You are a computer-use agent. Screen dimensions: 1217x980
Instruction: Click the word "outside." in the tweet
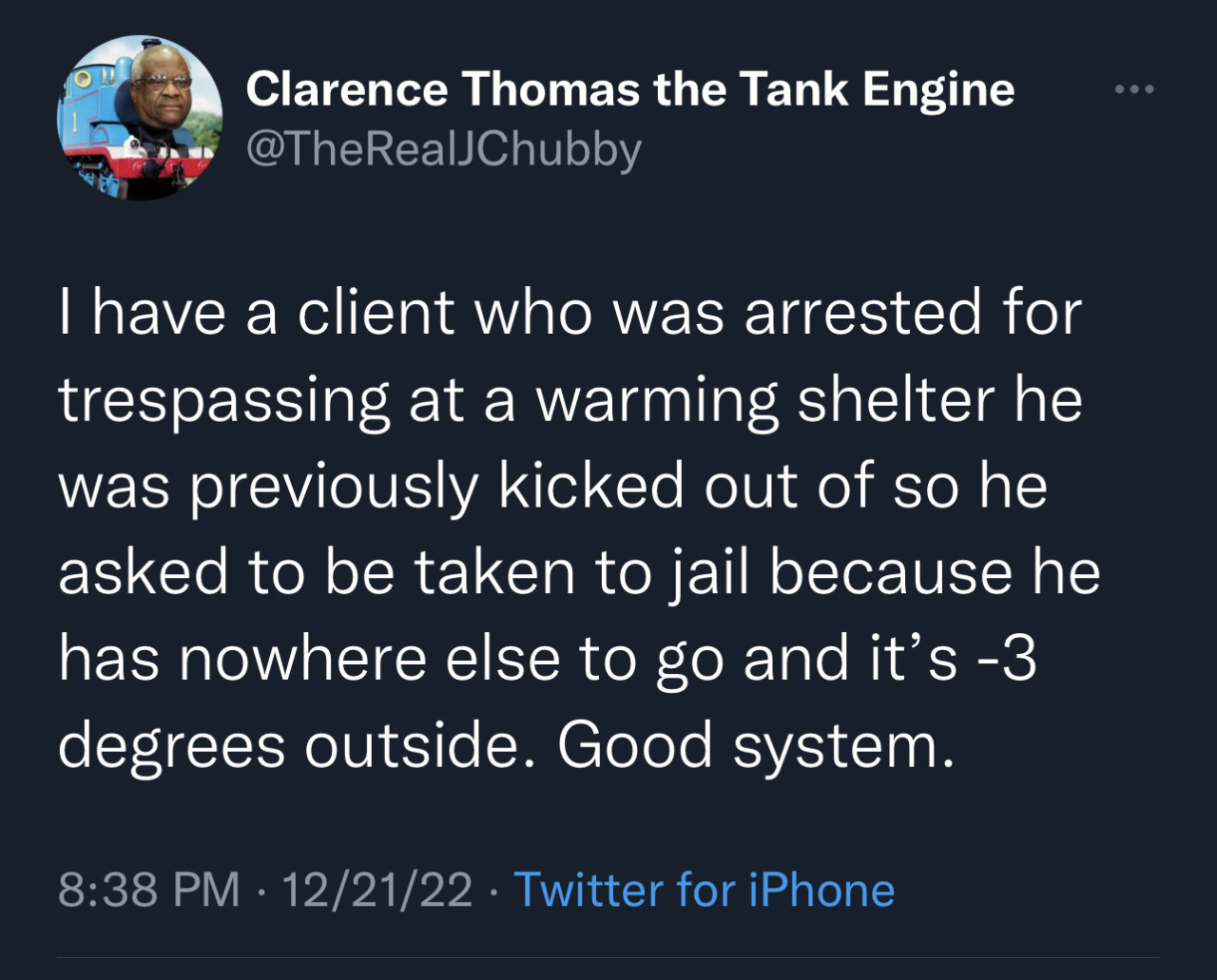tap(414, 744)
